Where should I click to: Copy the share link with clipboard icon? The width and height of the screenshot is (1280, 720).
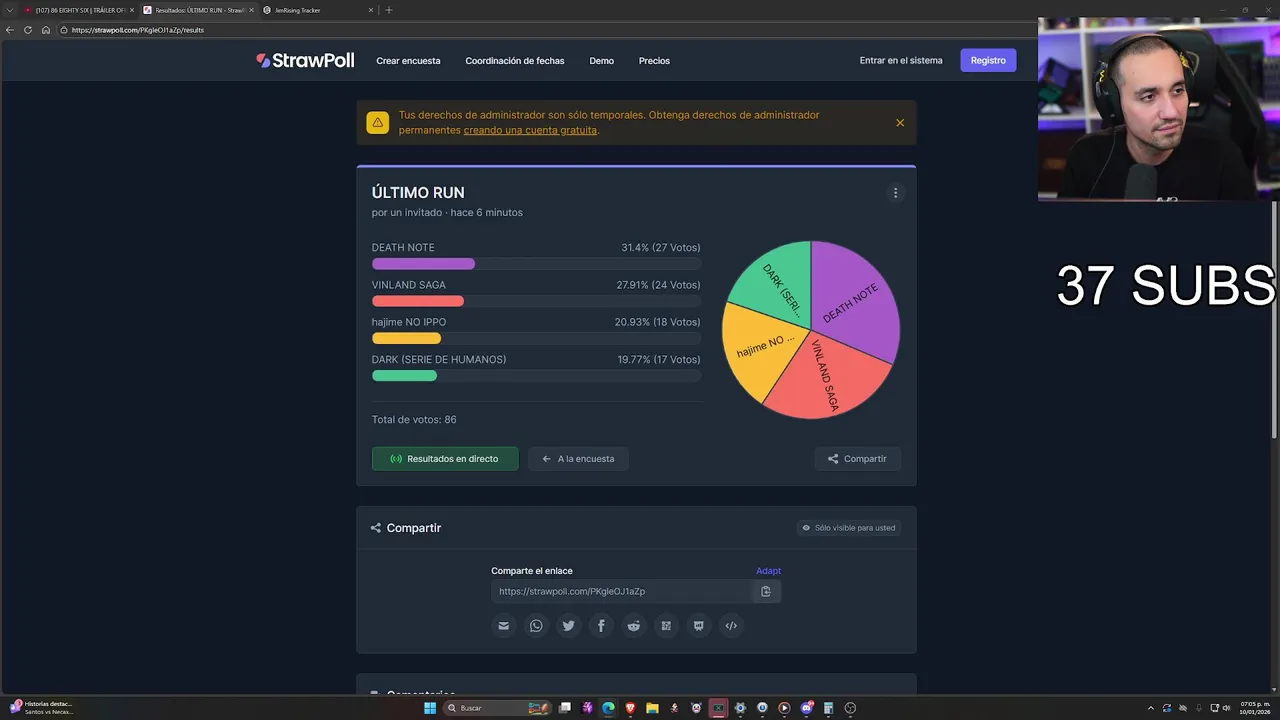766,591
